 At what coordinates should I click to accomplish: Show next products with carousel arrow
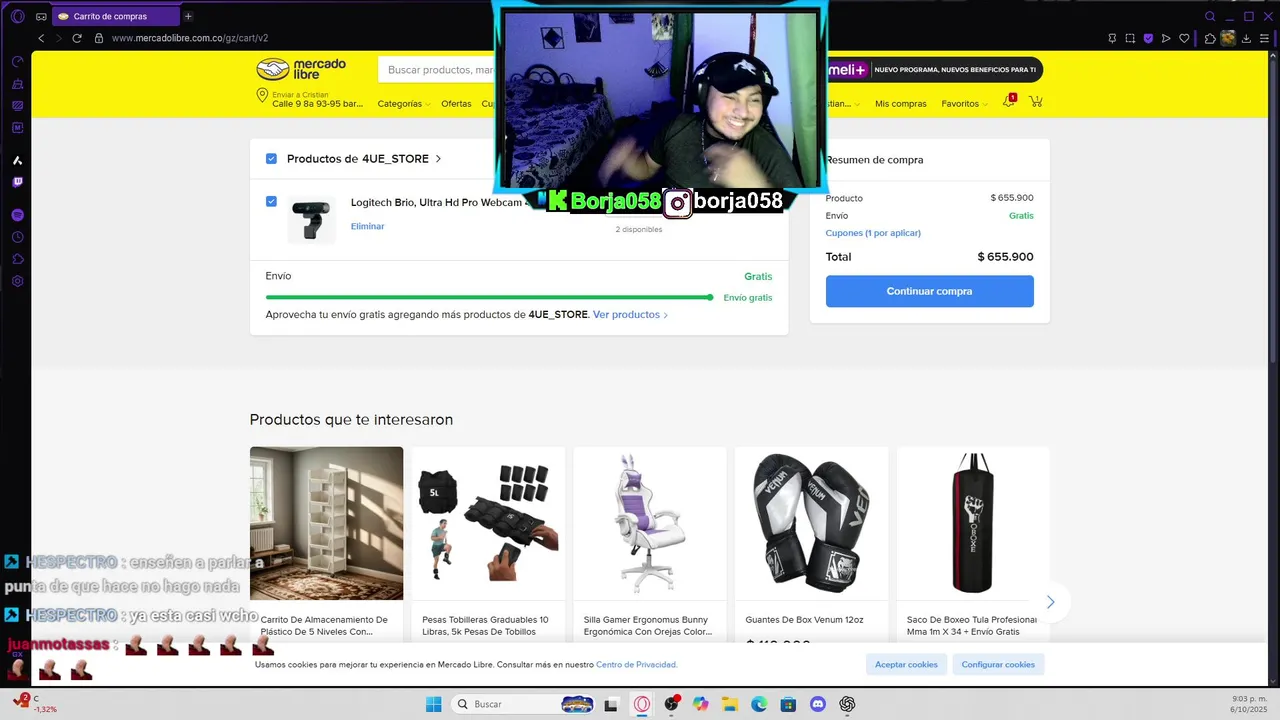[1050, 602]
